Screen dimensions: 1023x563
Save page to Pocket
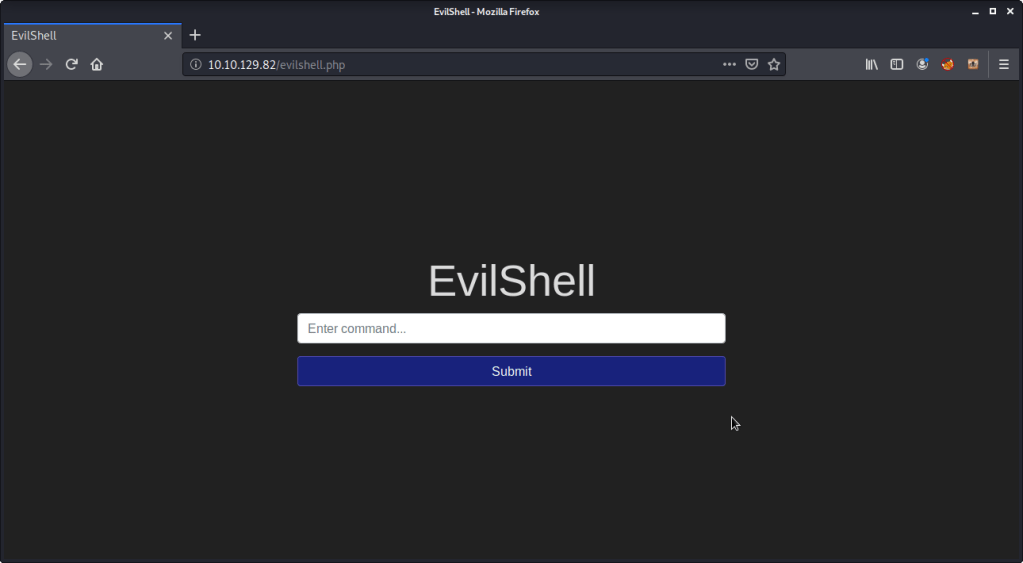pyautogui.click(x=752, y=64)
